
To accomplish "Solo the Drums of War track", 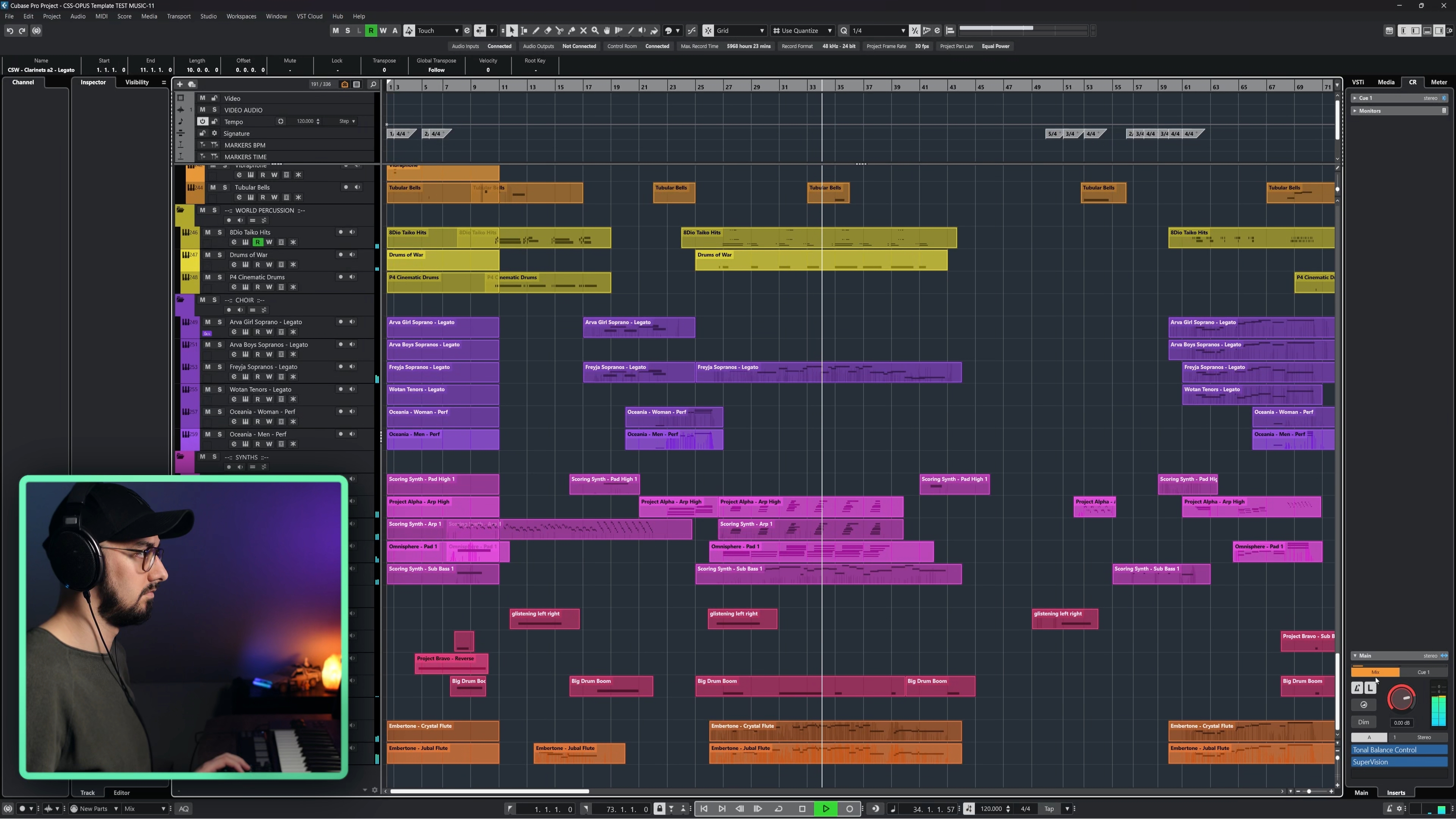I will point(220,255).
